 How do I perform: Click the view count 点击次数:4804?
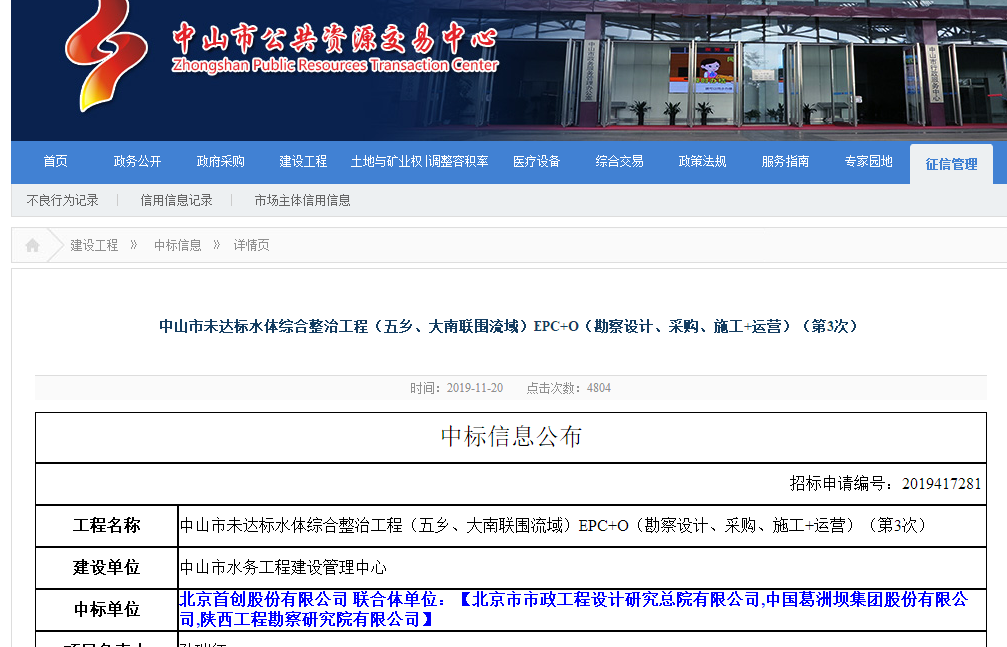tap(568, 388)
